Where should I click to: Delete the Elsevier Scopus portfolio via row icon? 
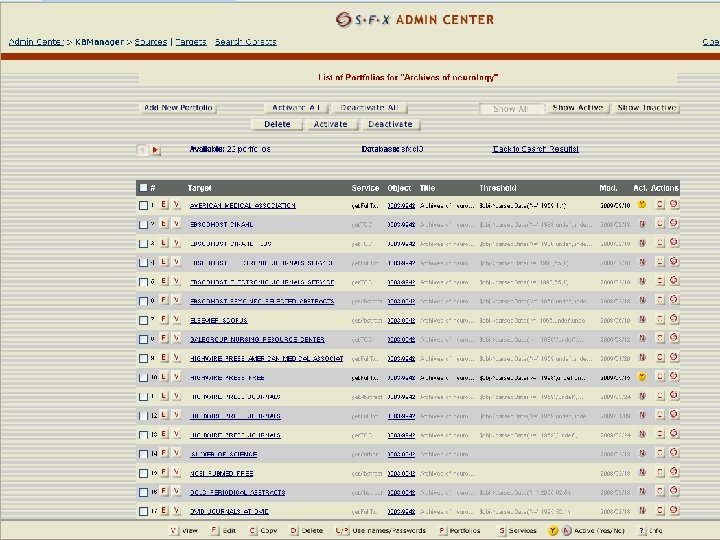click(674, 319)
